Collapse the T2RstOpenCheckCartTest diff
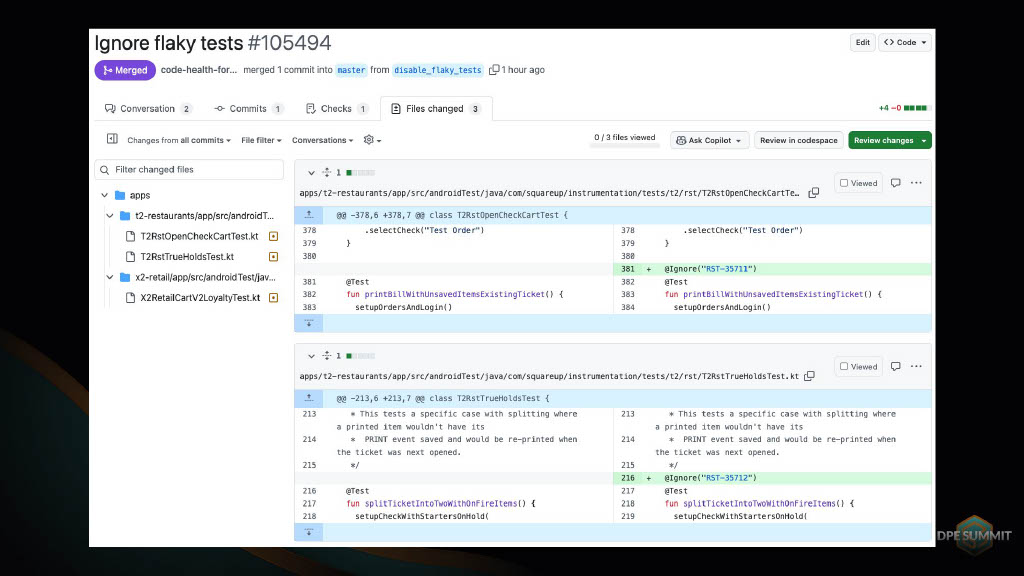Viewport: 1024px width, 576px height. (311, 173)
